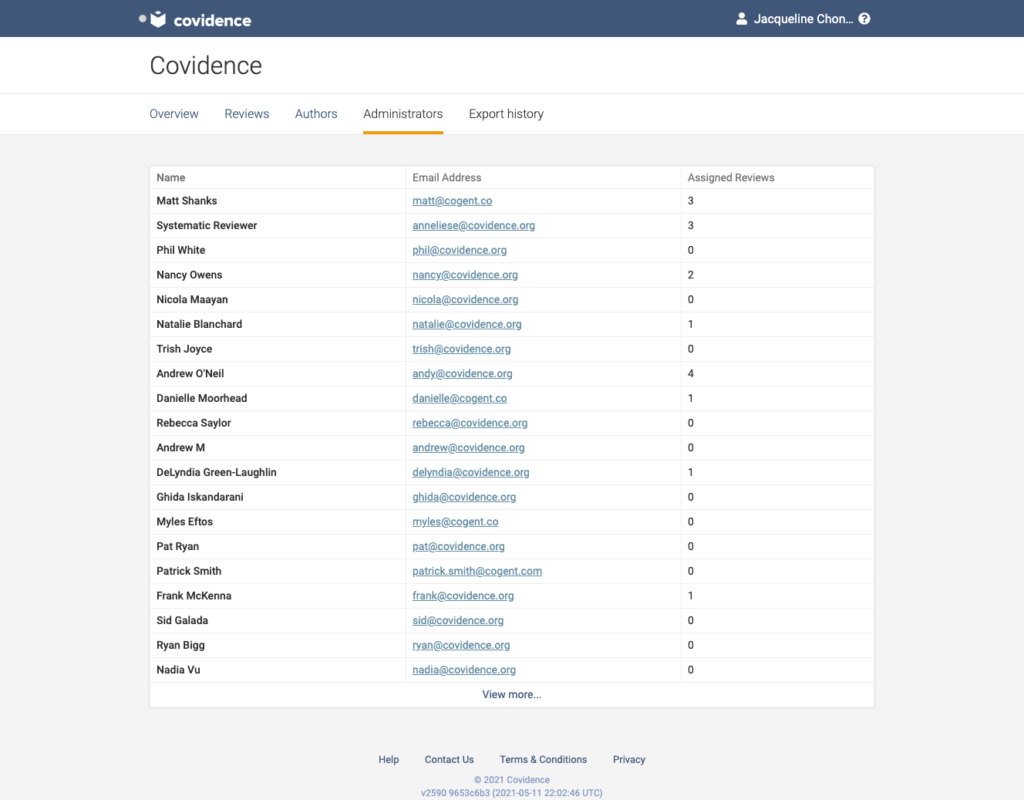Click andrew@covidence.org email link

[x=468, y=448]
